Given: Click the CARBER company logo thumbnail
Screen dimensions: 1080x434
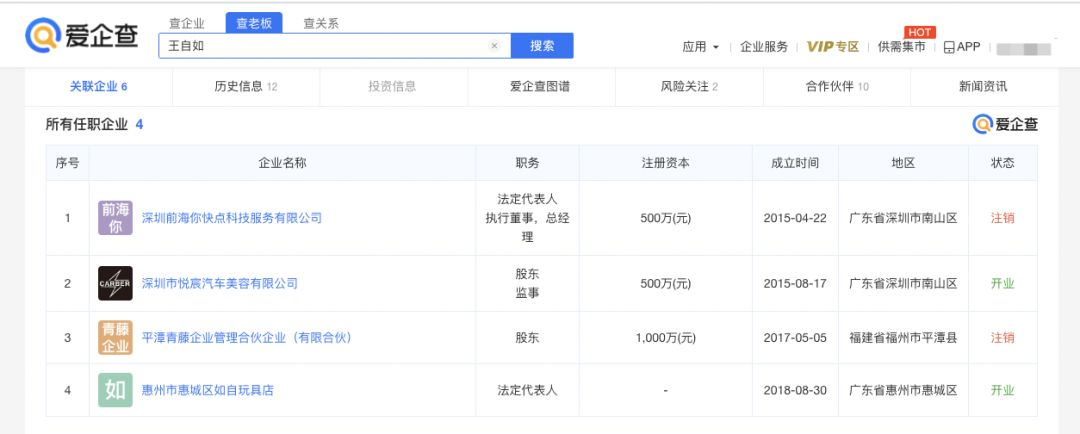Looking at the screenshot, I should tap(115, 283).
